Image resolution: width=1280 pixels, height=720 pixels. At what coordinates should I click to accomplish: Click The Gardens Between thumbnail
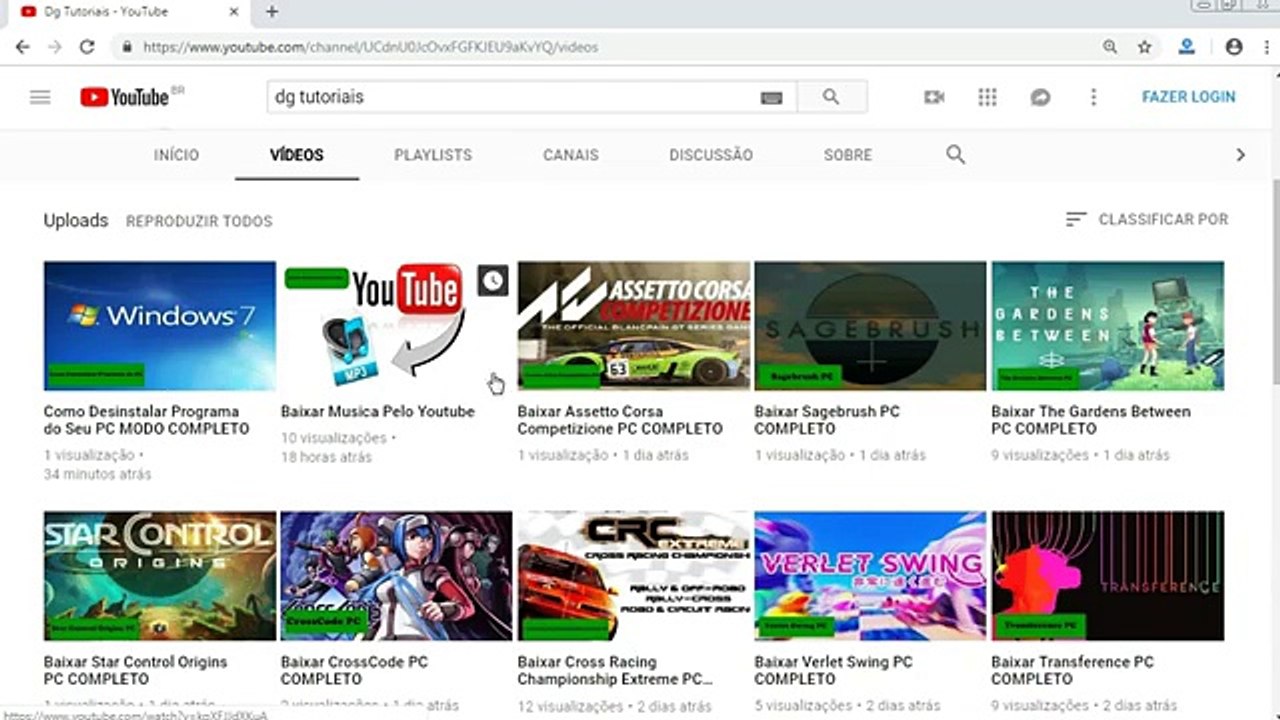[x=1108, y=326]
